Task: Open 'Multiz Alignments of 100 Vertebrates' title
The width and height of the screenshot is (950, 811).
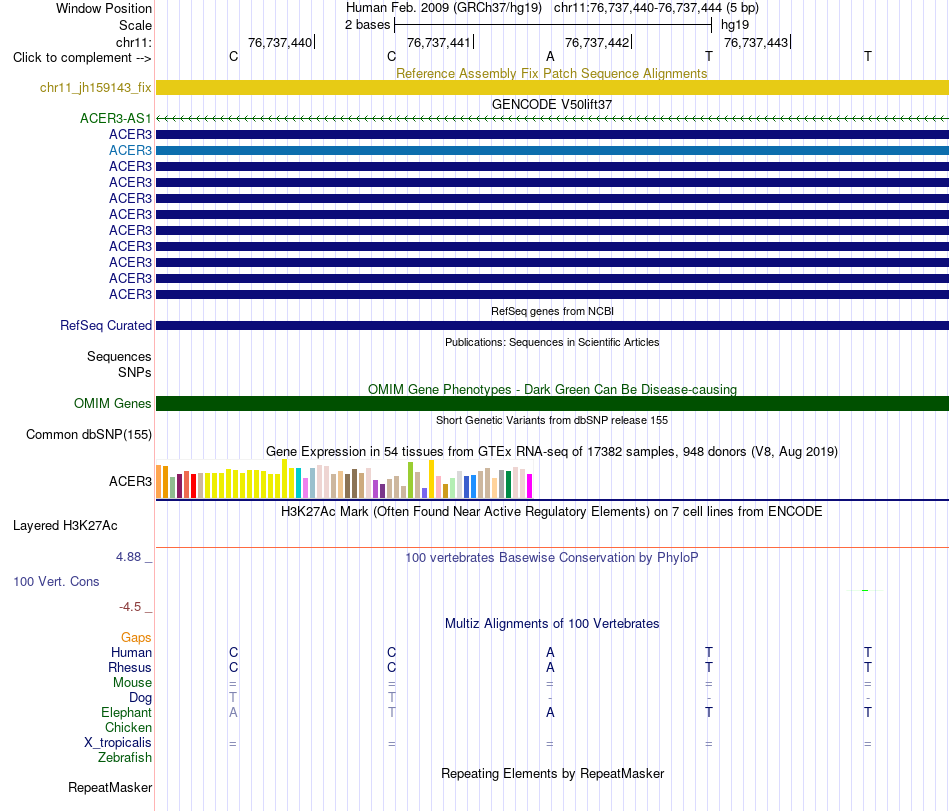Action: (x=552, y=623)
